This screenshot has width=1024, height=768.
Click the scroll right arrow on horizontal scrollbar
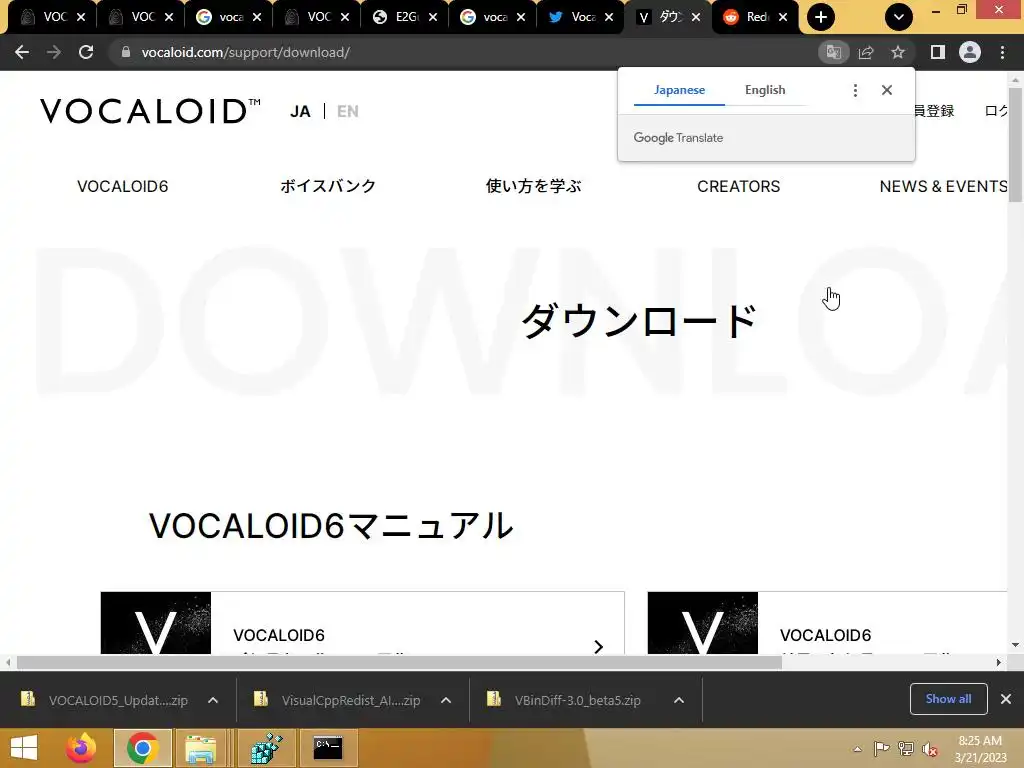click(x=999, y=662)
